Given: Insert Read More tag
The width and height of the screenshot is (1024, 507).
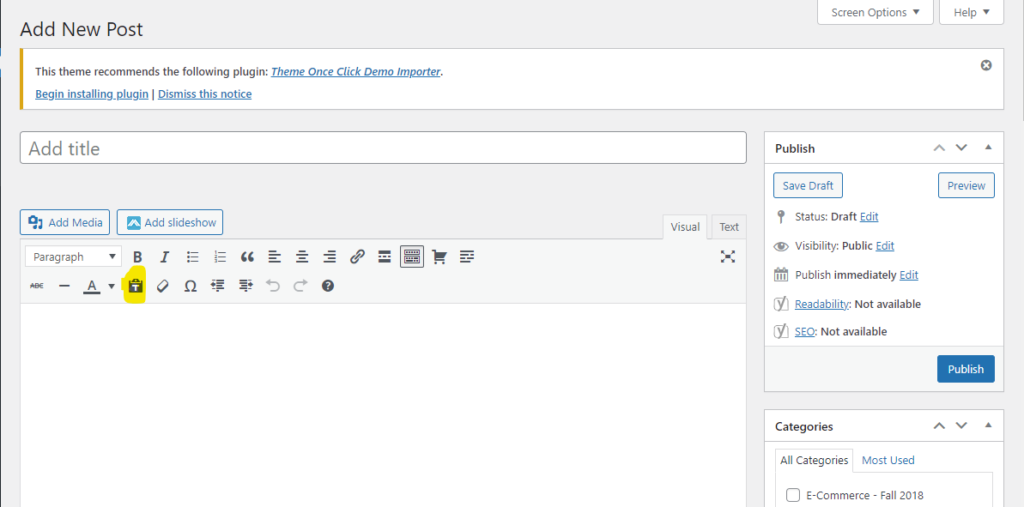Looking at the screenshot, I should click(x=385, y=257).
